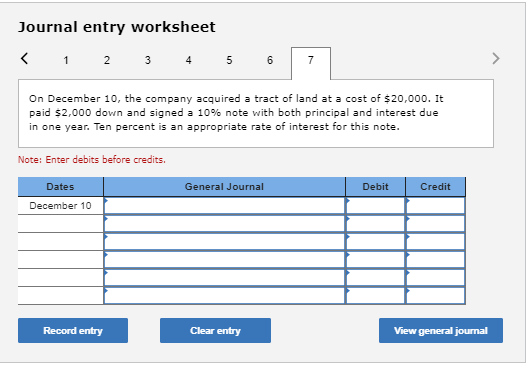Select Credit cell in last row

point(436,296)
